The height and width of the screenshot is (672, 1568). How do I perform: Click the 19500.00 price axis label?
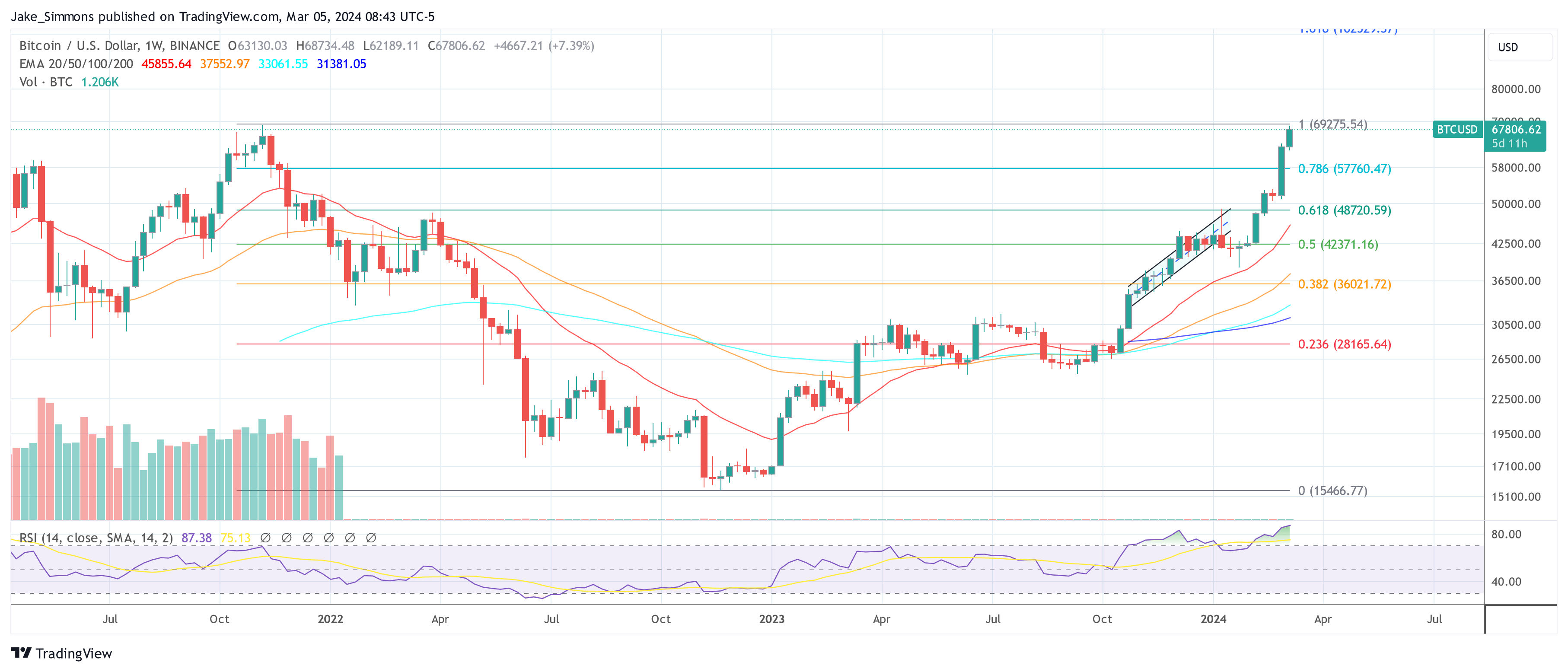(x=1516, y=435)
